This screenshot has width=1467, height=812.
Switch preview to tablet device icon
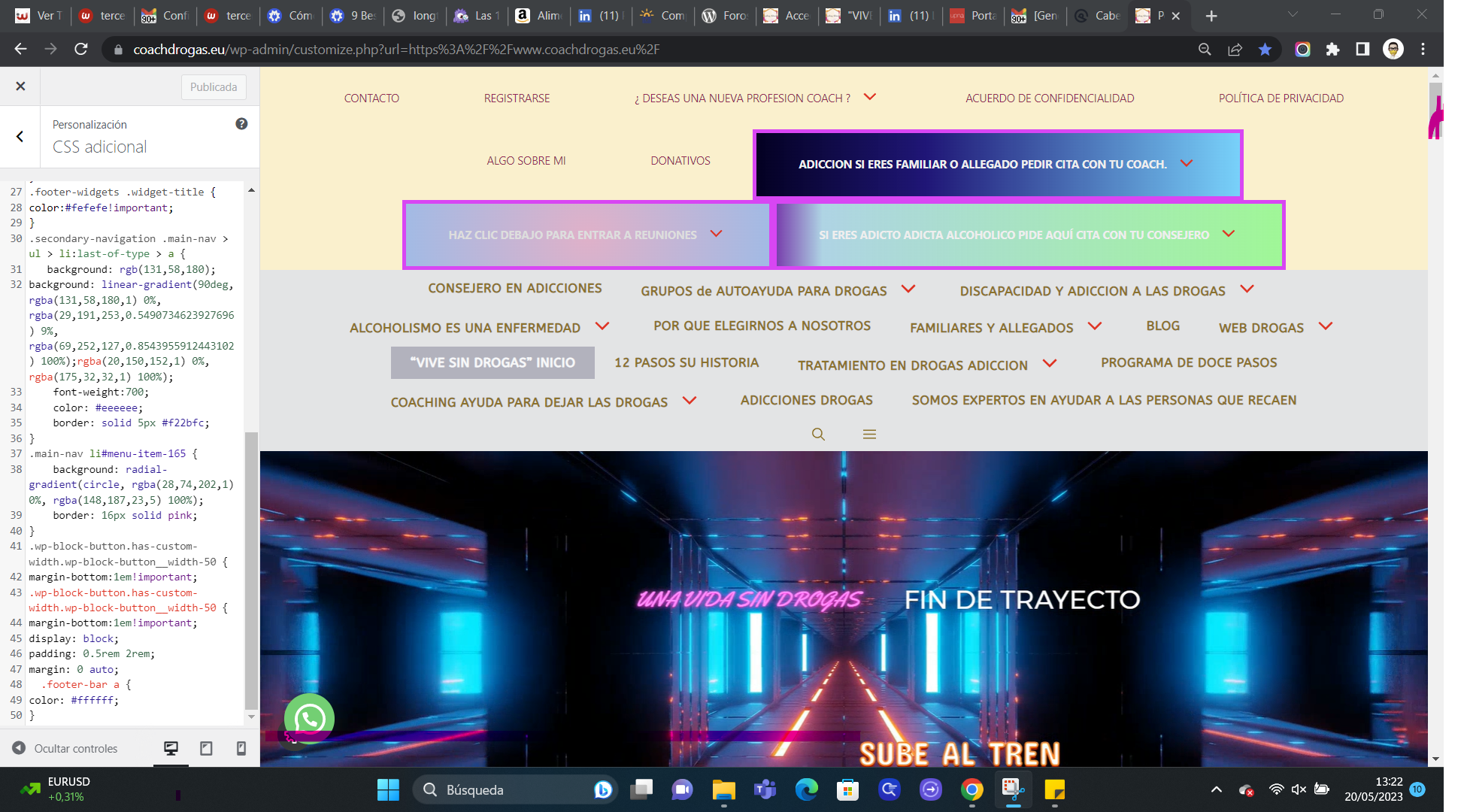click(x=206, y=748)
